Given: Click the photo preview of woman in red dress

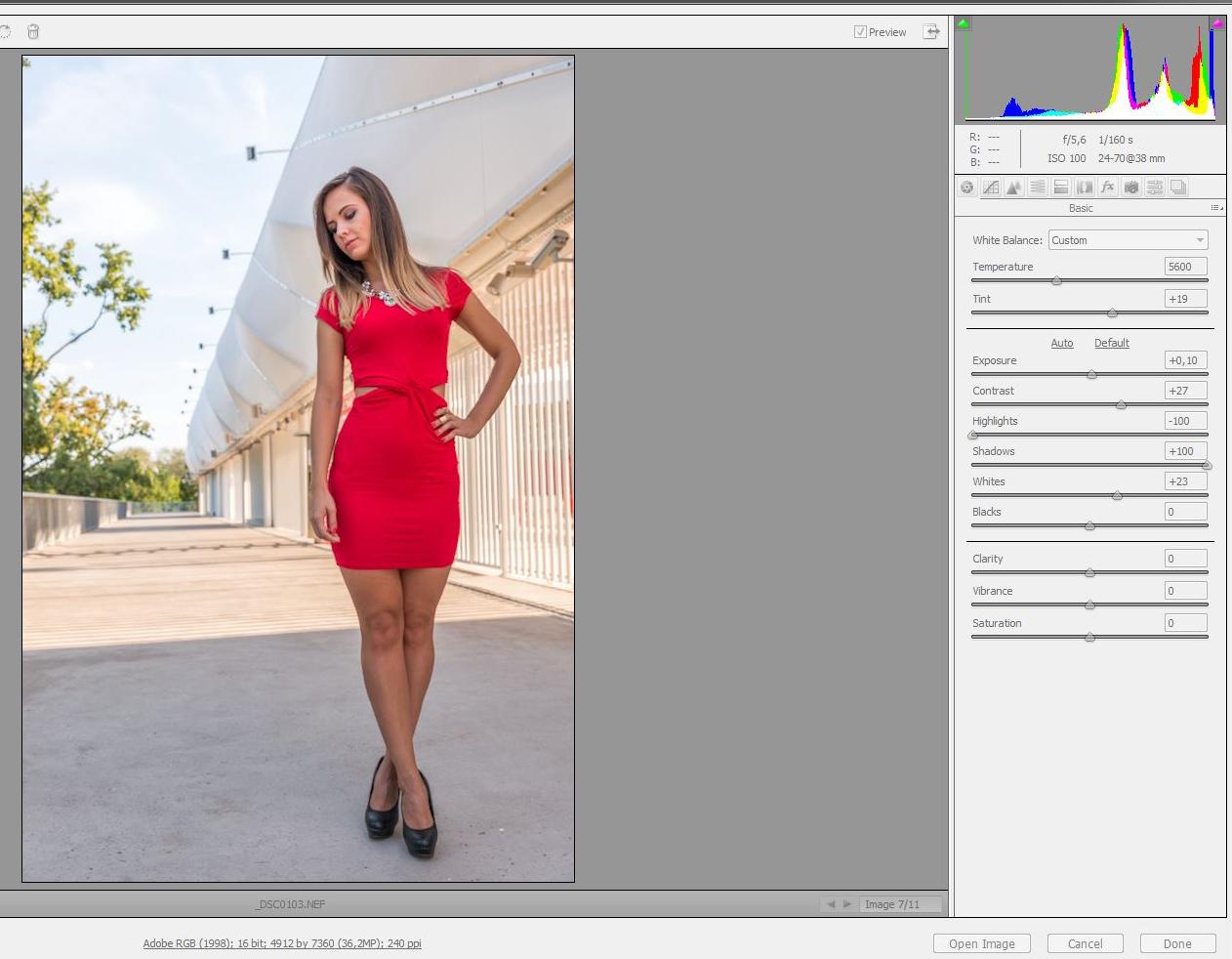Looking at the screenshot, I should tap(299, 469).
